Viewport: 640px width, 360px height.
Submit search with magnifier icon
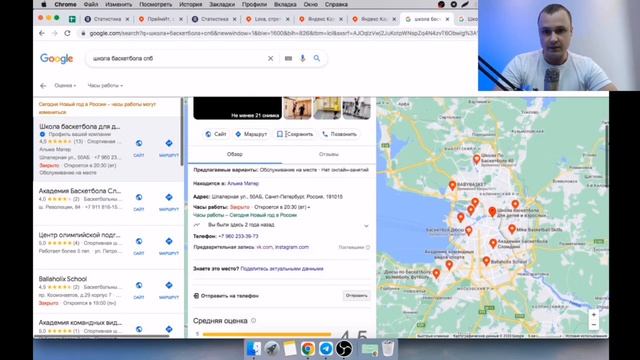point(317,58)
